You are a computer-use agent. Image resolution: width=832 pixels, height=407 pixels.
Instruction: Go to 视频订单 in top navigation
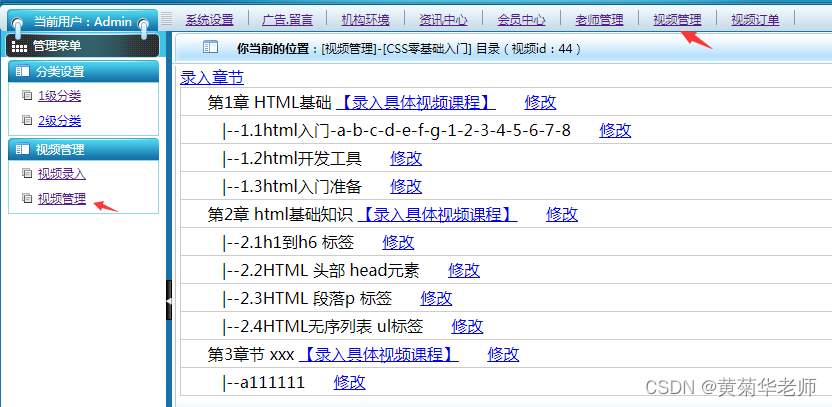pyautogui.click(x=755, y=19)
